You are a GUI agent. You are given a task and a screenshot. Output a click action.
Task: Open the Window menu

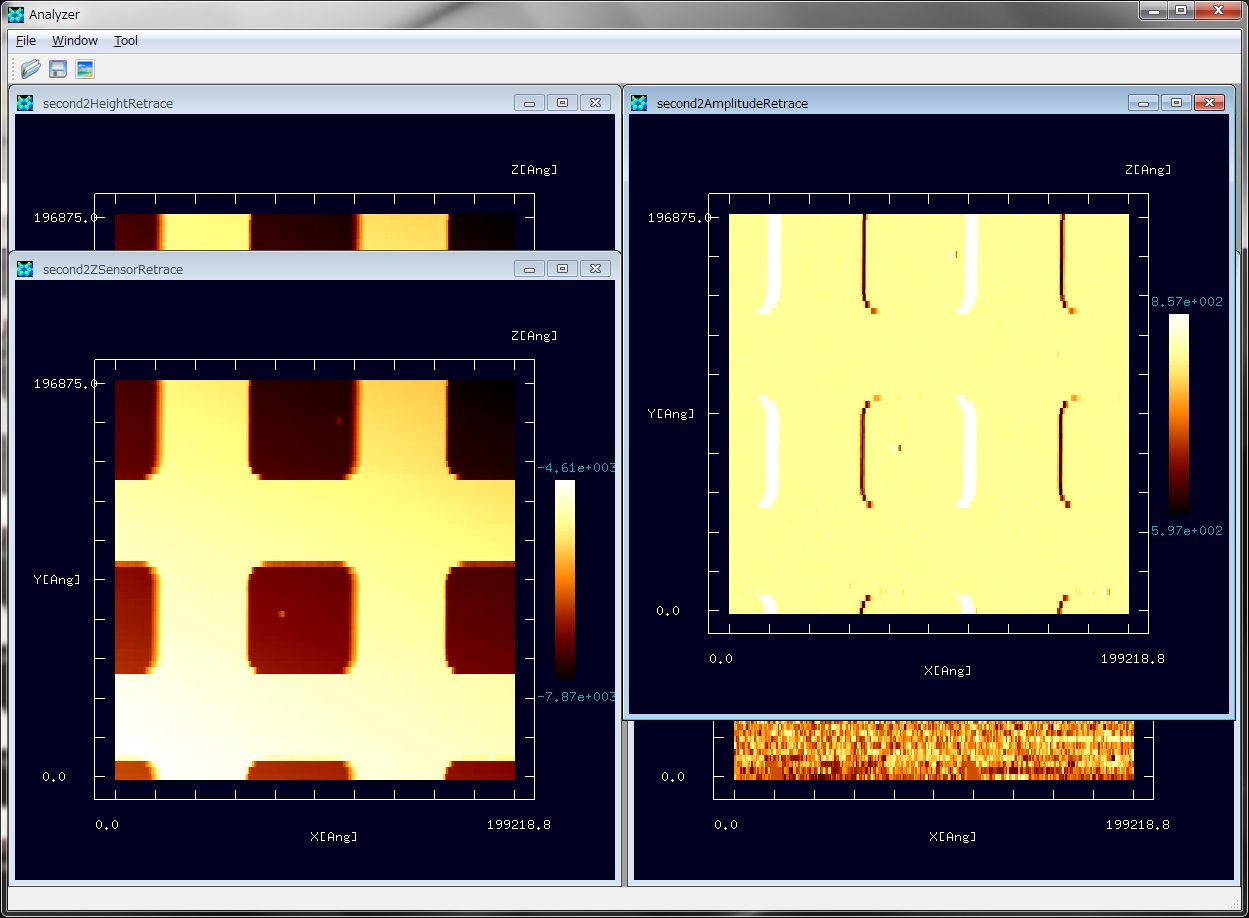click(x=75, y=41)
